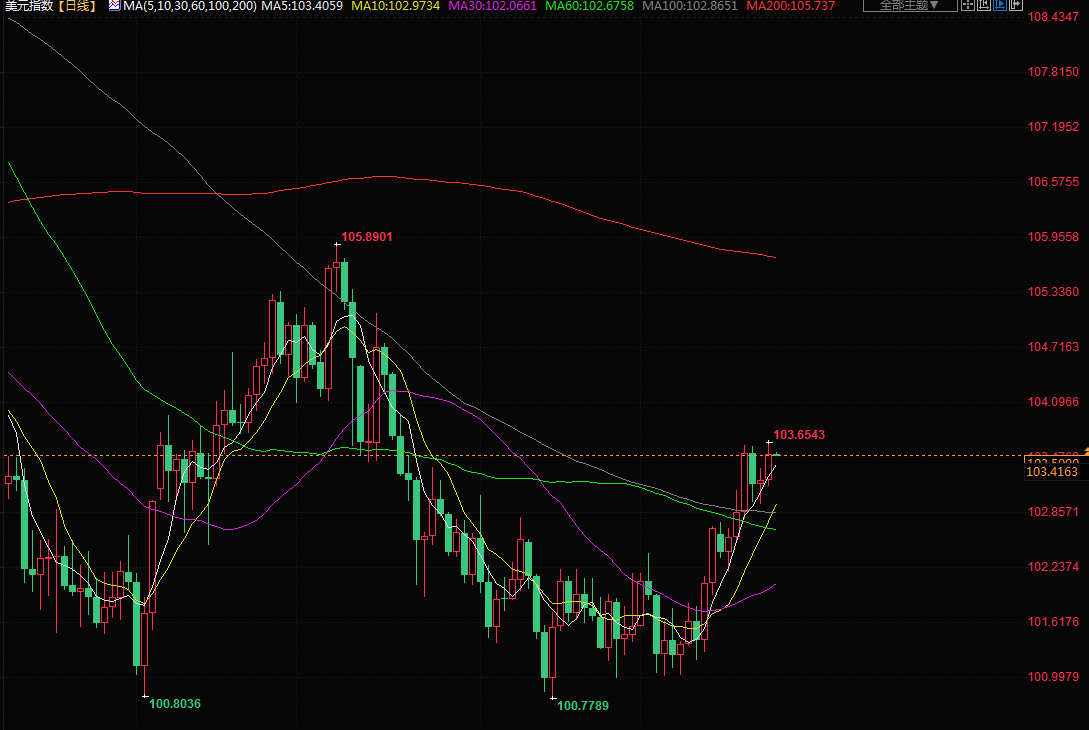The height and width of the screenshot is (730, 1089).
Task: Click the first toolbar icon after 全部主题
Action: 968,6
